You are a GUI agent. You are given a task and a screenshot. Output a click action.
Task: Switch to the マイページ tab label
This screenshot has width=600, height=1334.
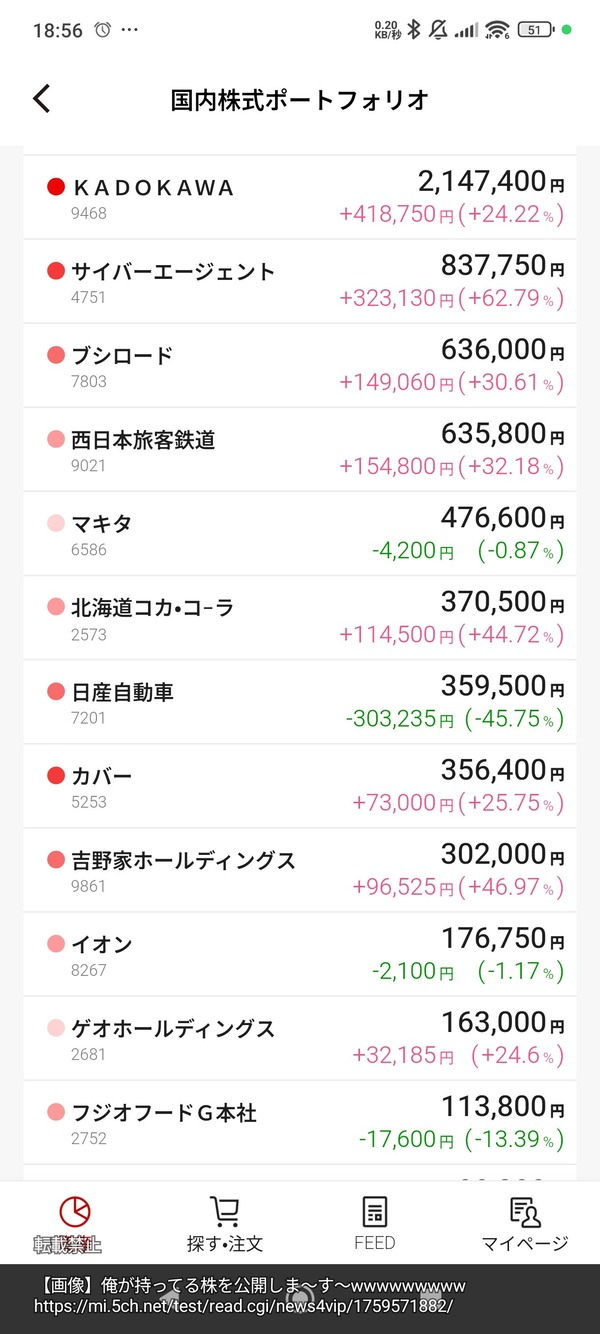(x=524, y=1244)
